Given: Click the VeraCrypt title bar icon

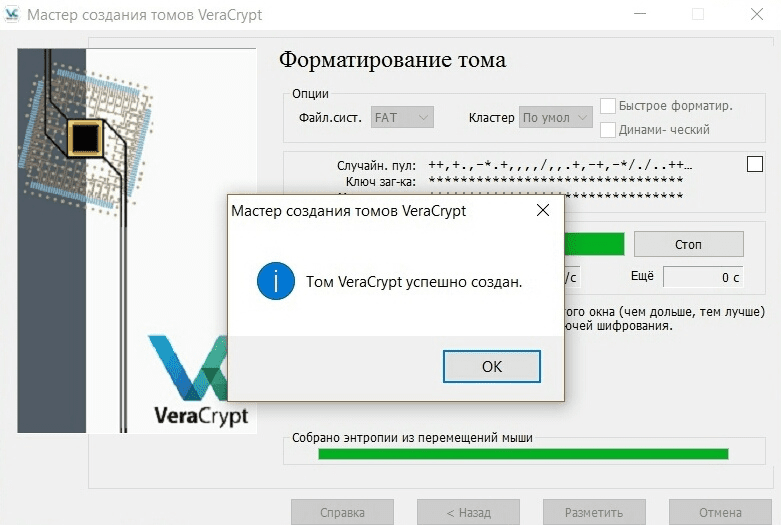Looking at the screenshot, I should tap(11, 14).
